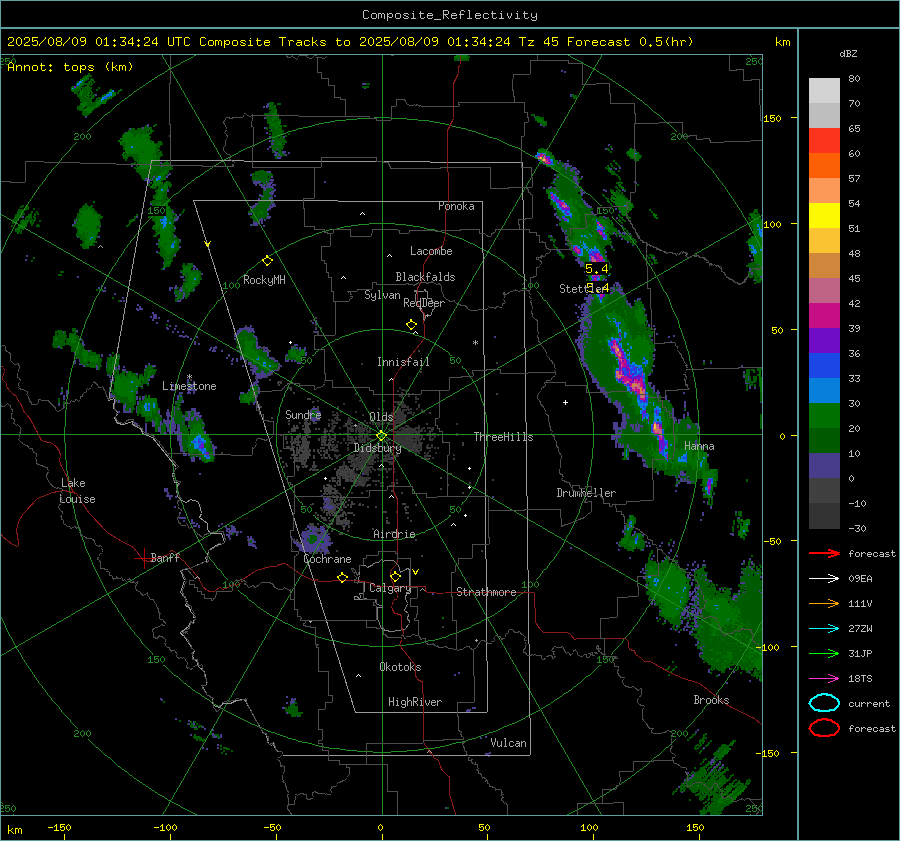
Task: Click the Lake Louise label
Action: click(77, 491)
